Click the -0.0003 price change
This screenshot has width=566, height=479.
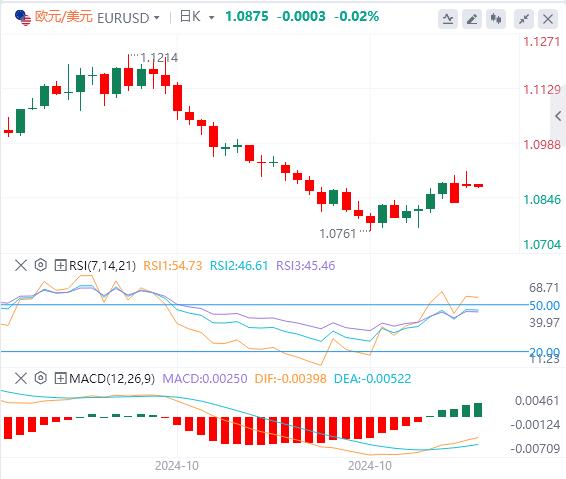point(301,16)
